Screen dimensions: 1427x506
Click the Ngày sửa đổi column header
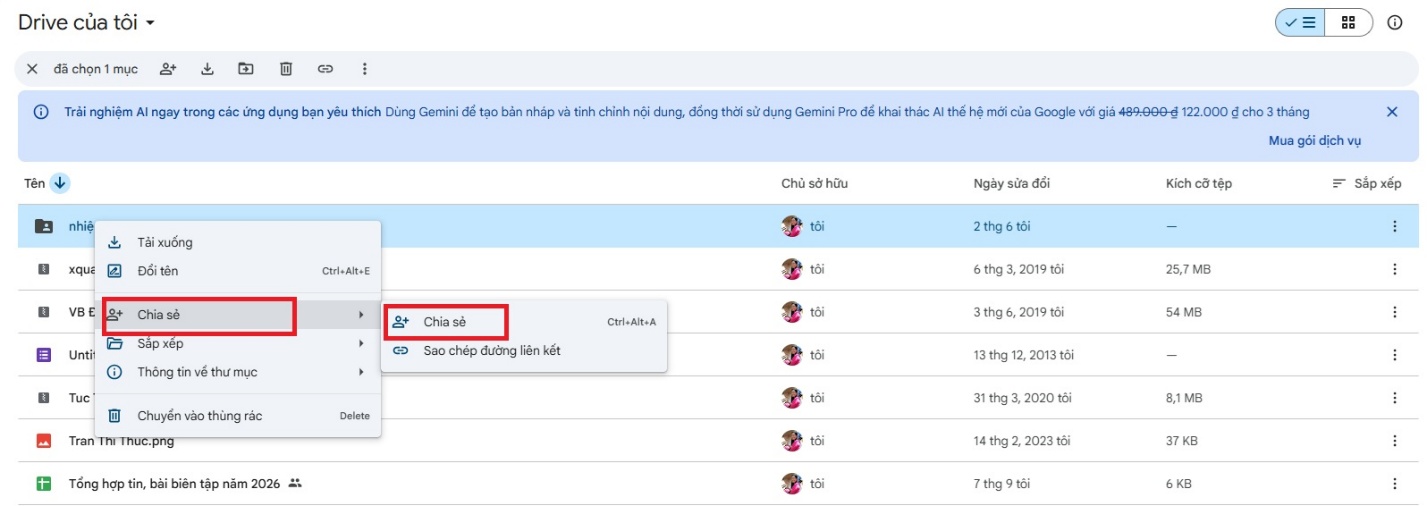click(1012, 183)
